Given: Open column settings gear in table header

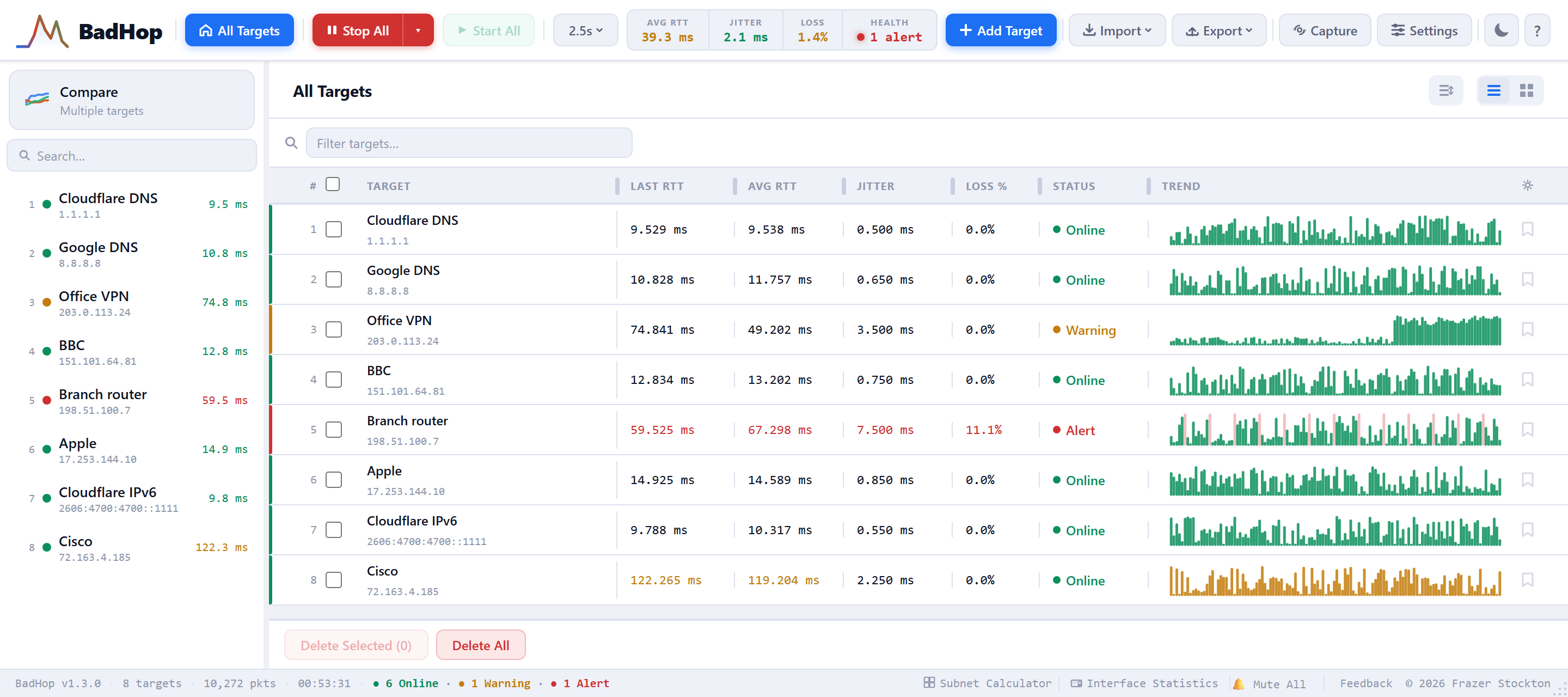Looking at the screenshot, I should (1527, 185).
